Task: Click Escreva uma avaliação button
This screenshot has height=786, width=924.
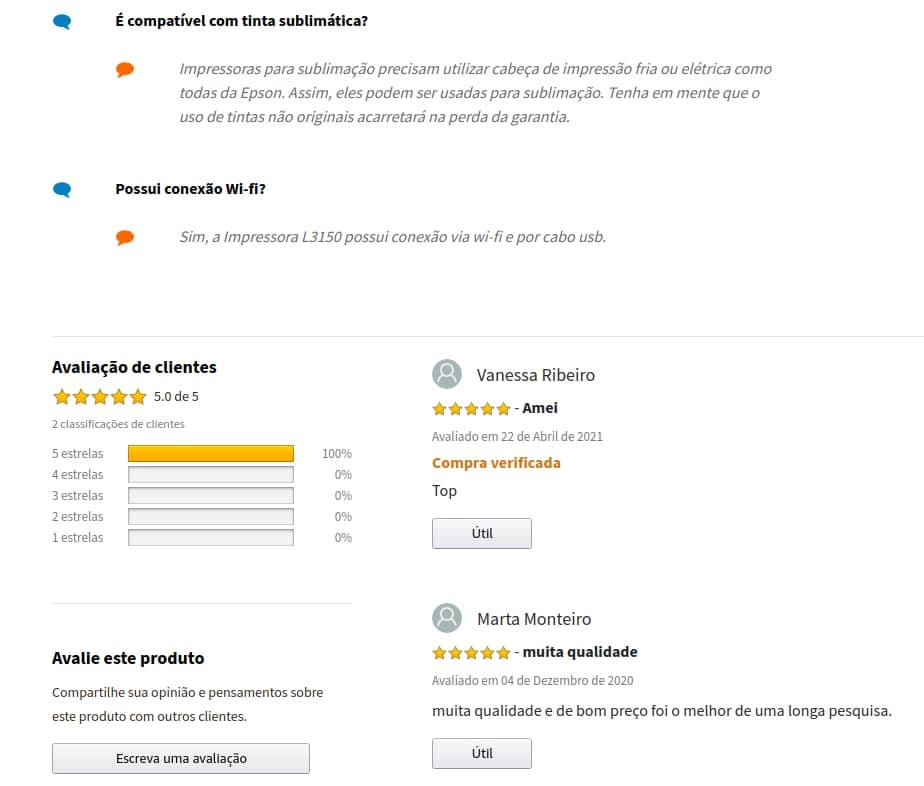Action: point(181,758)
